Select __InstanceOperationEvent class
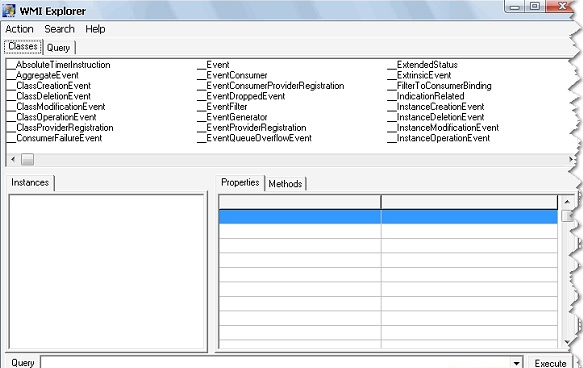Viewport: 583px width, 368px height. tap(439, 138)
